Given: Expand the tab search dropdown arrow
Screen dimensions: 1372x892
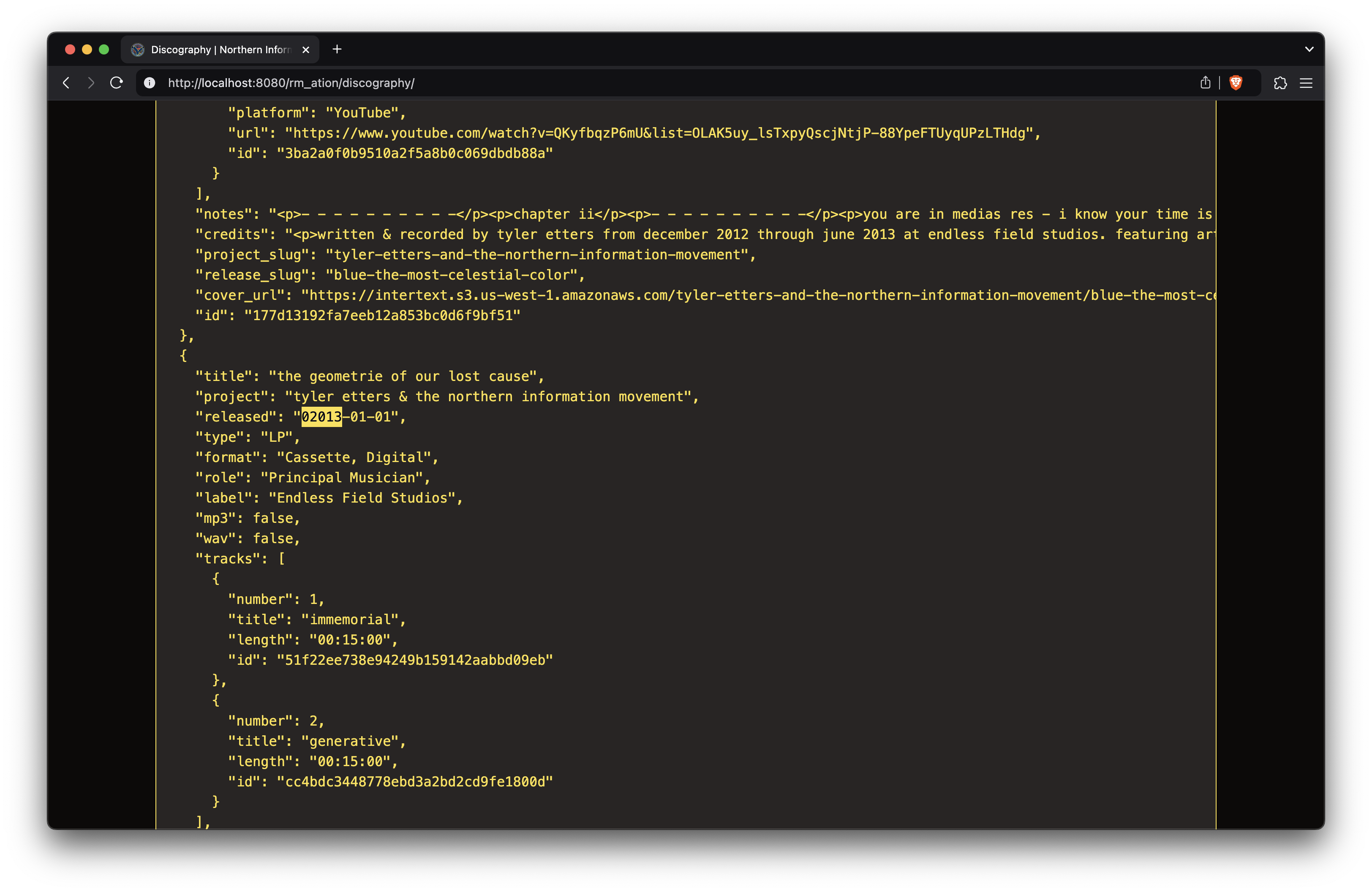Looking at the screenshot, I should click(x=1309, y=49).
